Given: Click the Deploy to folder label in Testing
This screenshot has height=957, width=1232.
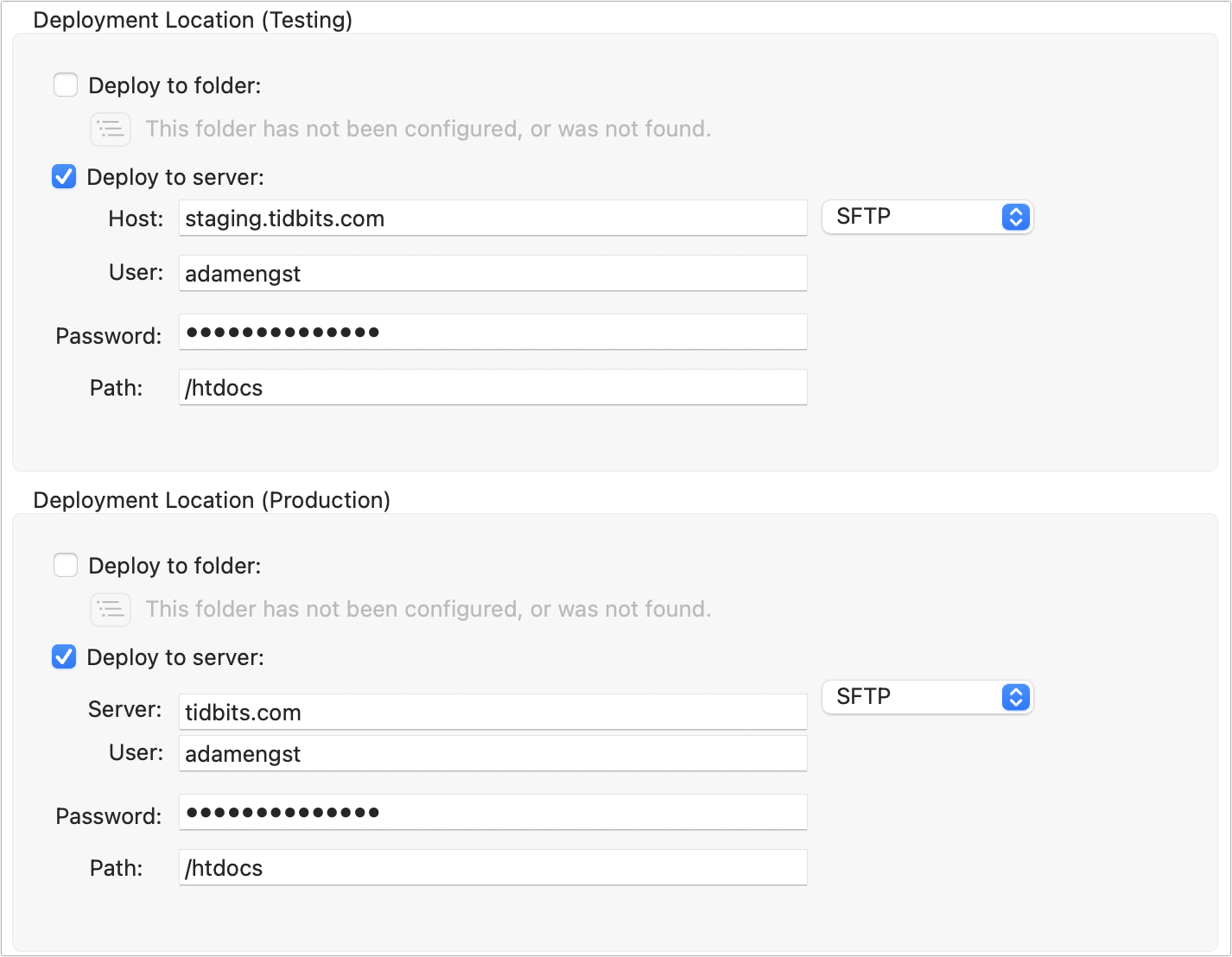Looking at the screenshot, I should [175, 86].
